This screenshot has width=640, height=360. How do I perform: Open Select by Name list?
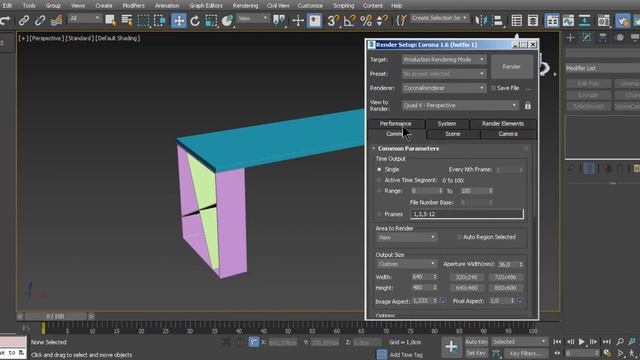point(127,20)
